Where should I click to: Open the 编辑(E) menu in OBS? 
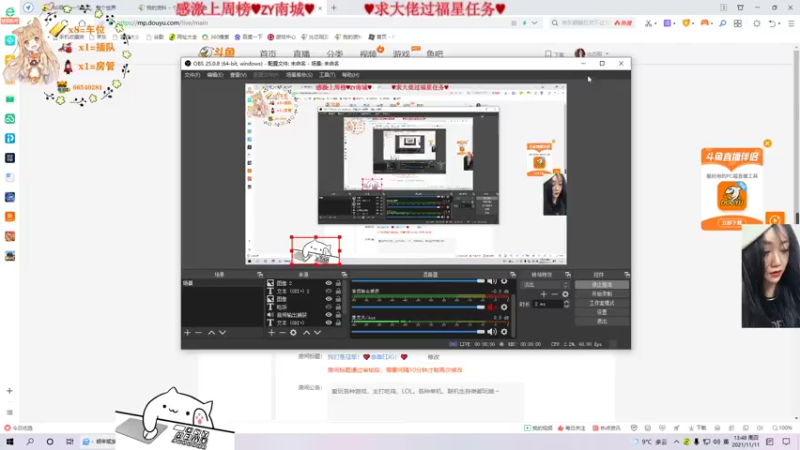(x=215, y=75)
